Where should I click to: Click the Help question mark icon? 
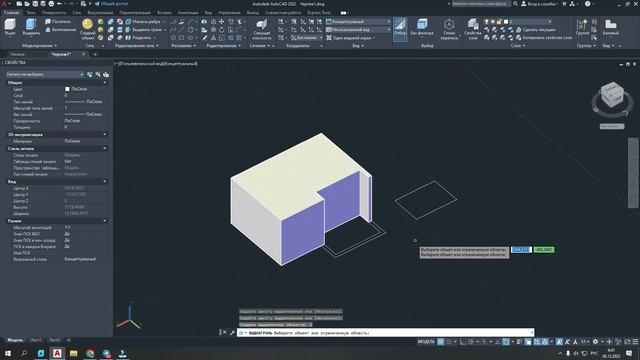(587, 4)
